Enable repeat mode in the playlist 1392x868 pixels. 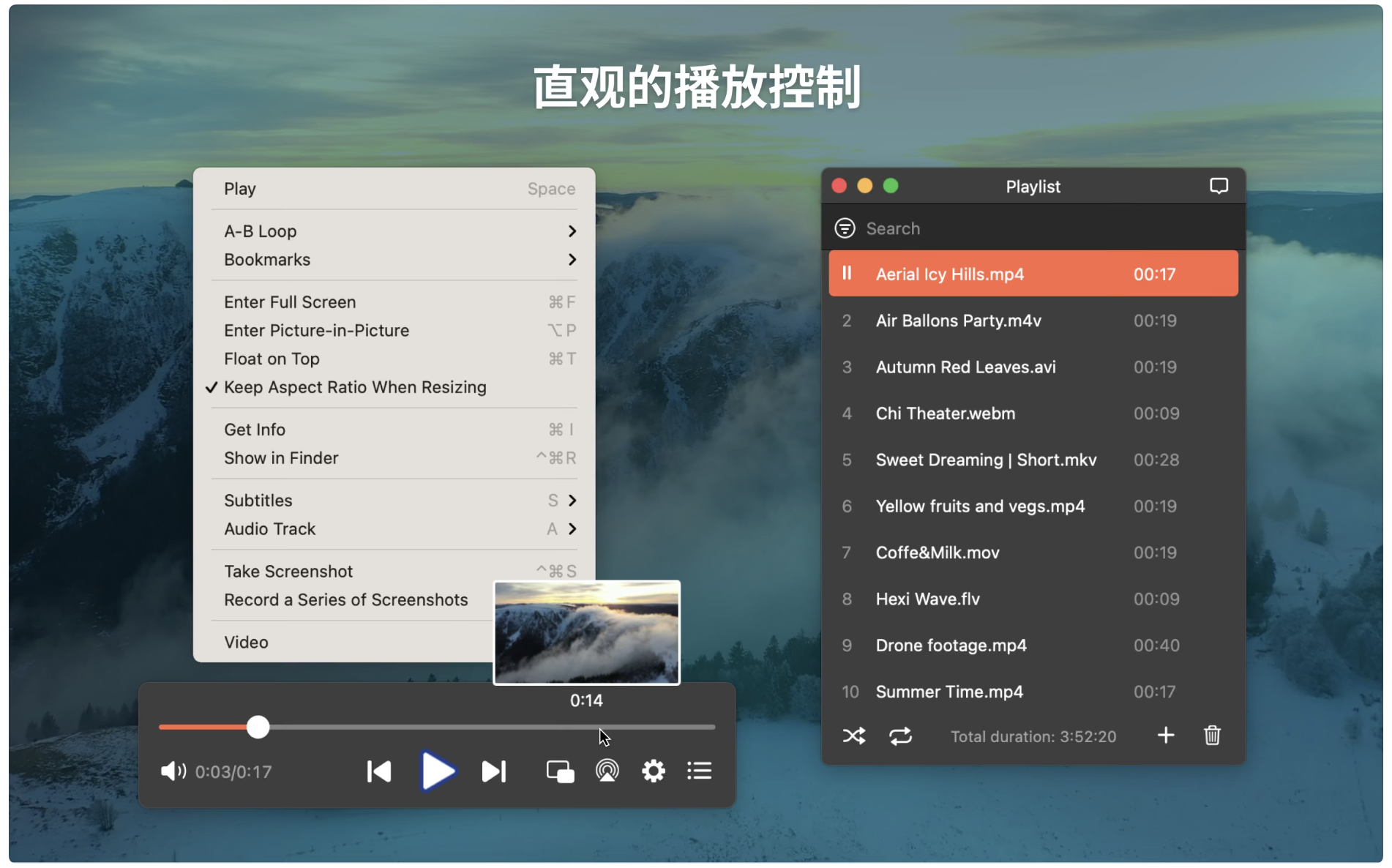[x=901, y=736]
